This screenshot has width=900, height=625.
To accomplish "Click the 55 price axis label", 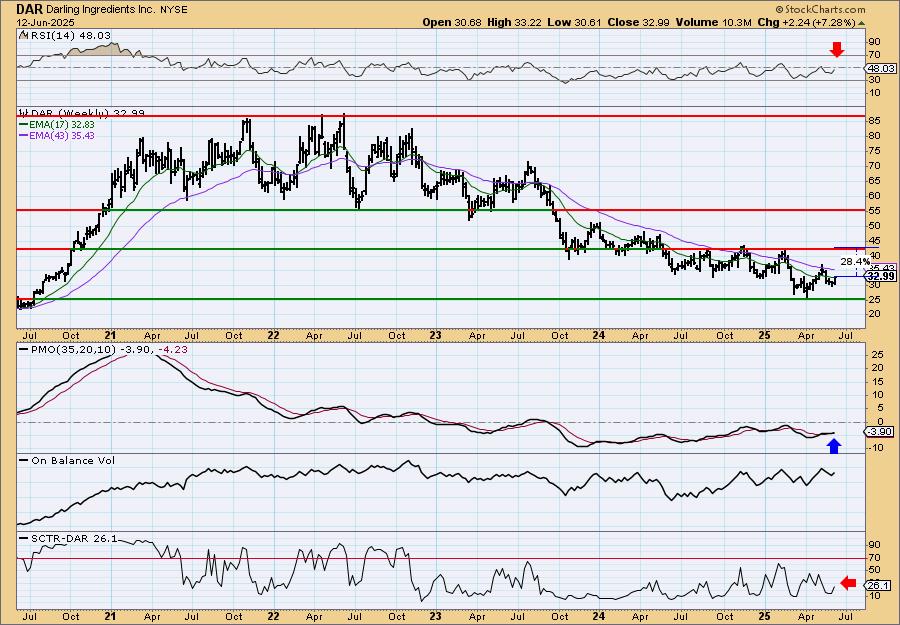I will tap(875, 211).
